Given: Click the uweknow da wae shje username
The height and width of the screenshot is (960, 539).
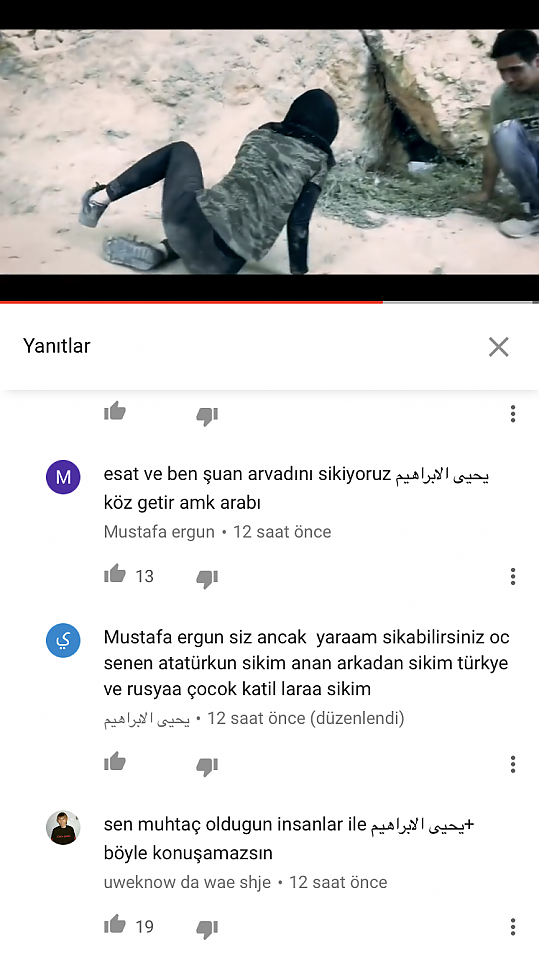Looking at the screenshot, I should point(187,882).
